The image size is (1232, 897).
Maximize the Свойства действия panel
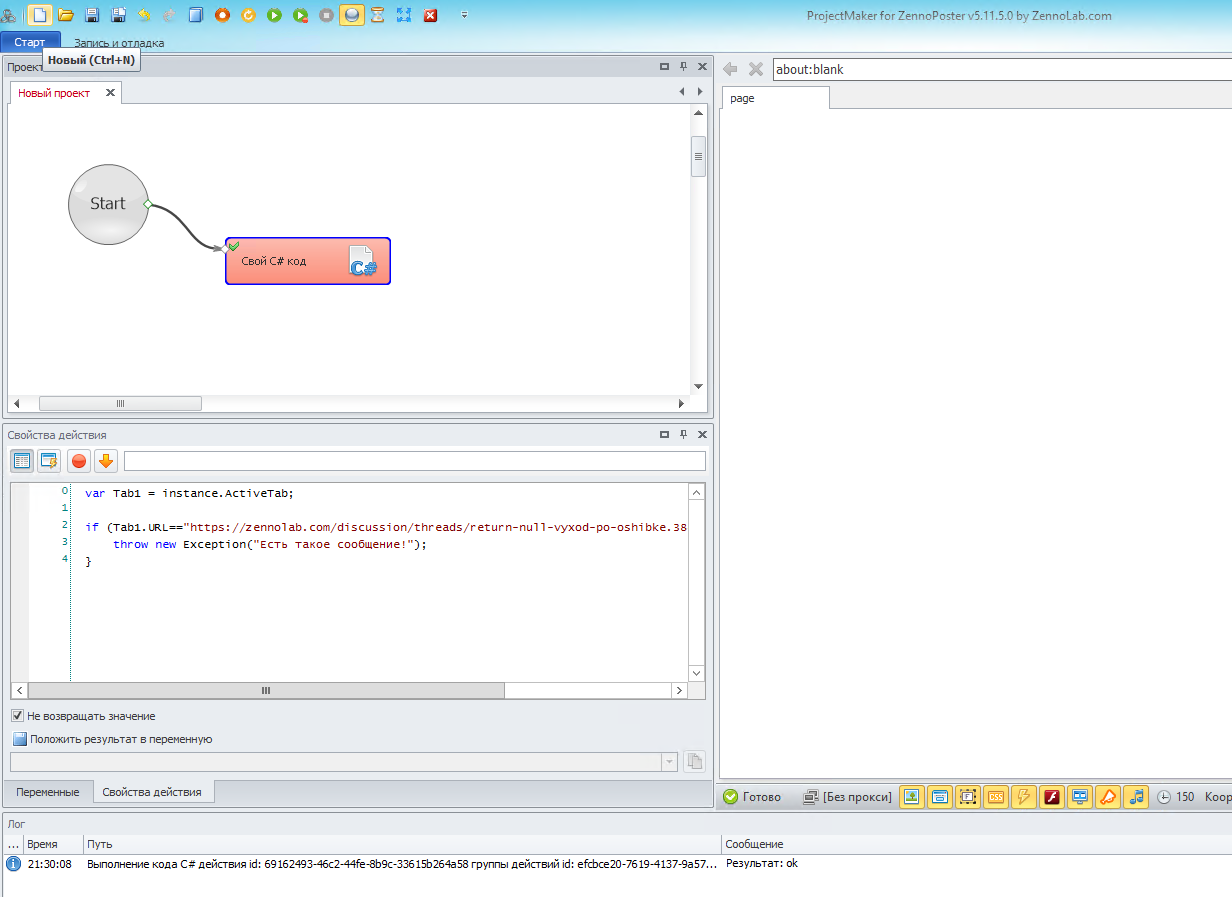click(x=664, y=435)
